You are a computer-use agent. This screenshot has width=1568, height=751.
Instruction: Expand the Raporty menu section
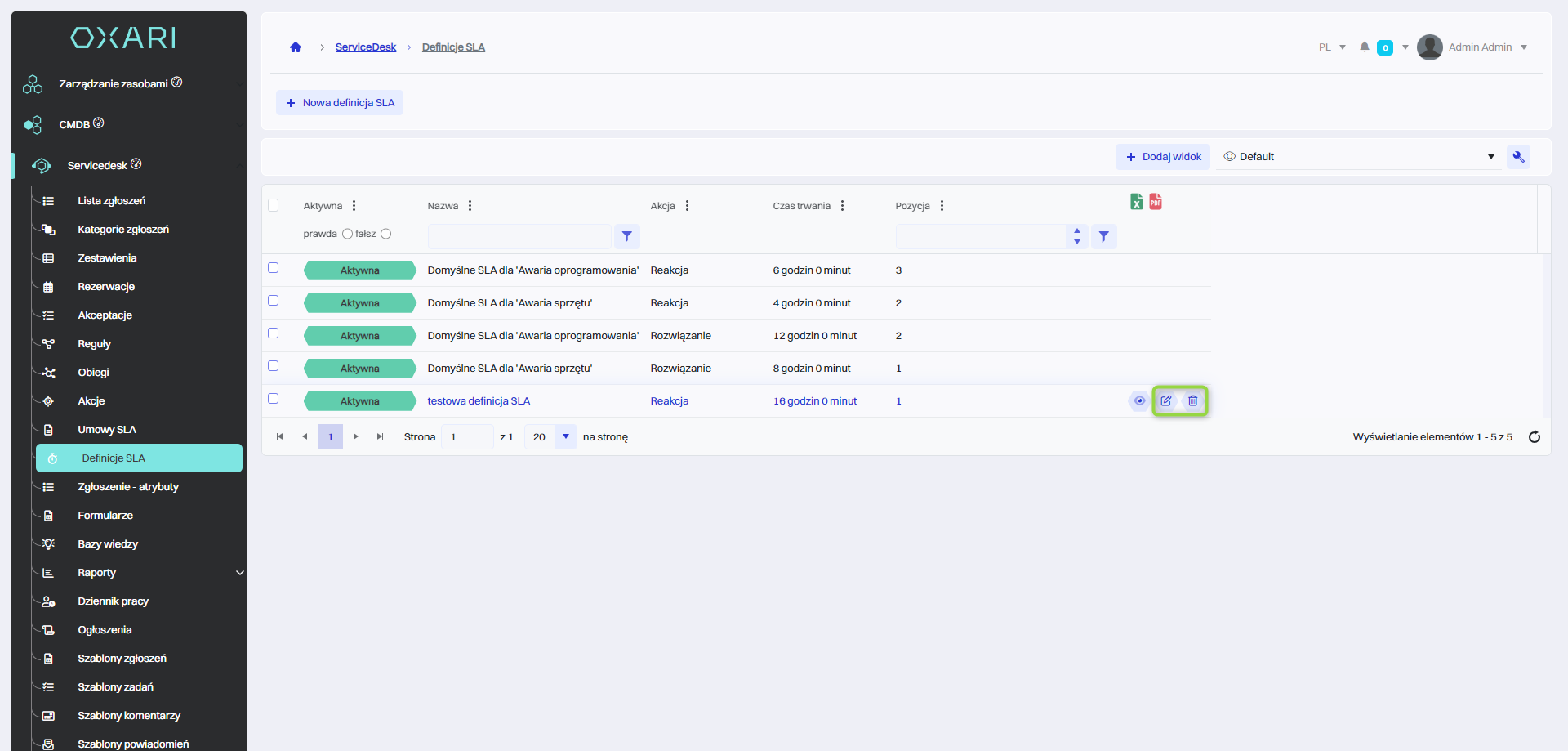(239, 573)
